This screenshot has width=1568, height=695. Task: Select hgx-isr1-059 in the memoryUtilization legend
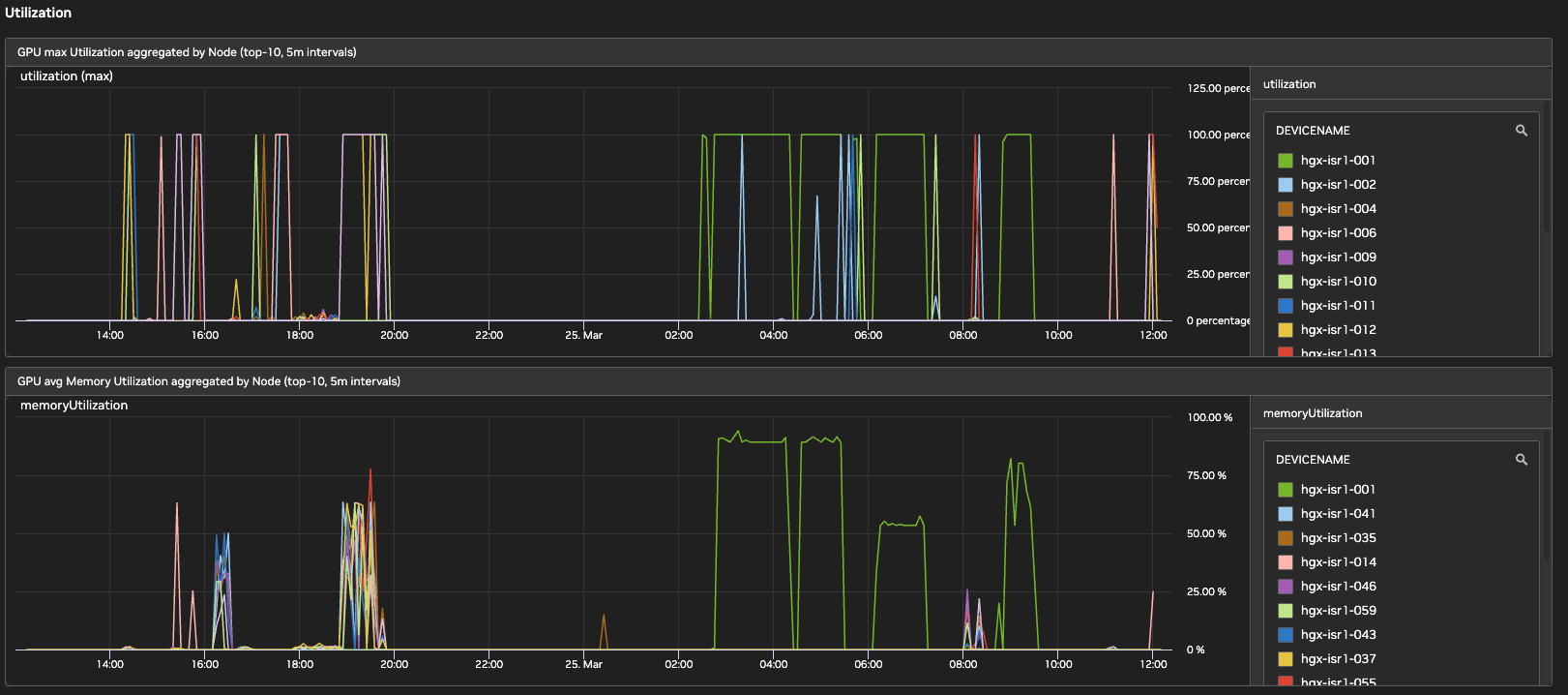coord(1338,611)
